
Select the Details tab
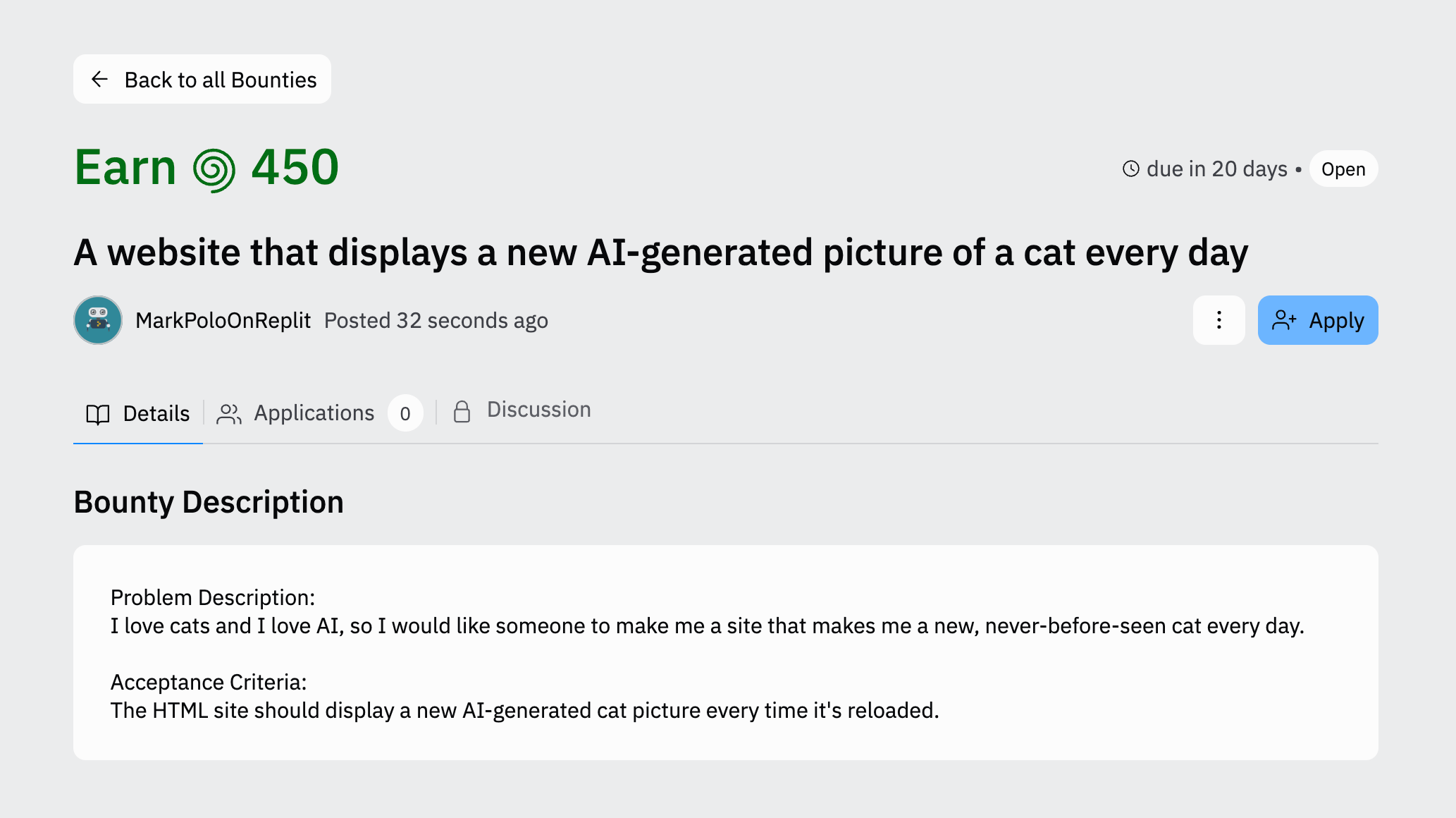click(x=138, y=414)
